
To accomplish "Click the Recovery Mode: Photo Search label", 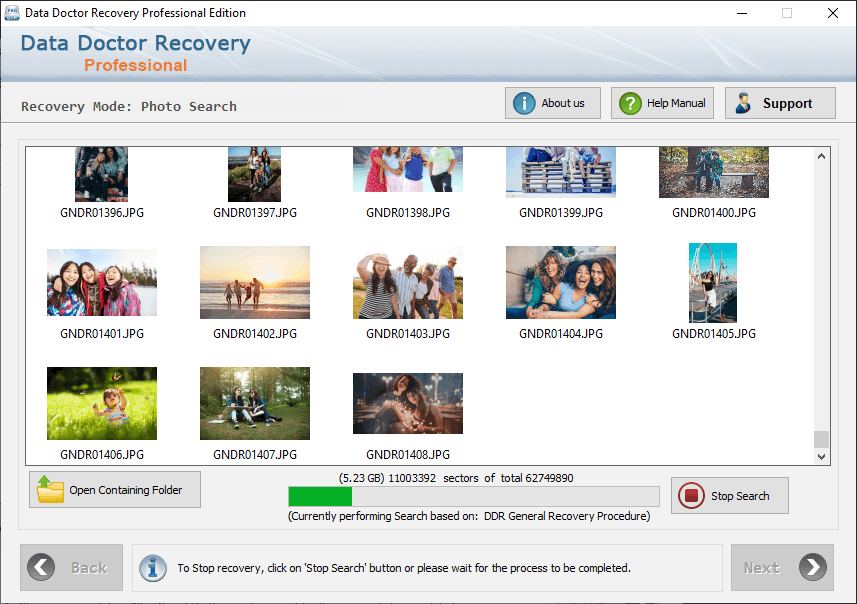I will [x=129, y=107].
